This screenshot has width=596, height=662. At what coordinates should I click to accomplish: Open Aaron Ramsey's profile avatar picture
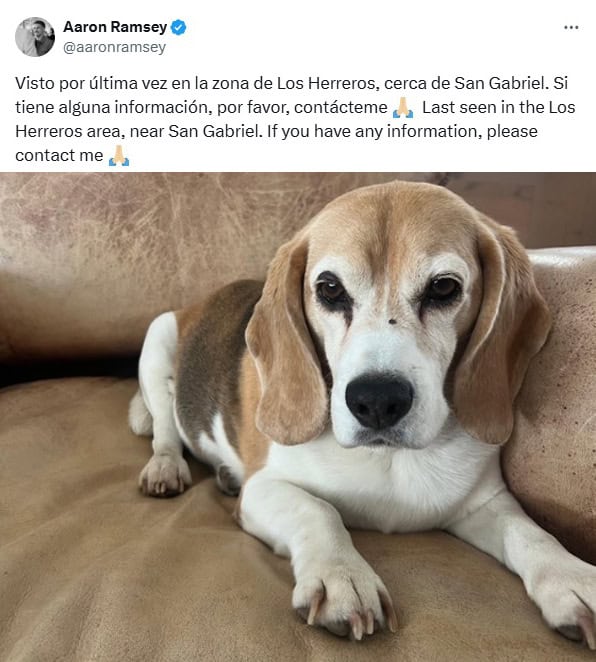pyautogui.click(x=35, y=37)
